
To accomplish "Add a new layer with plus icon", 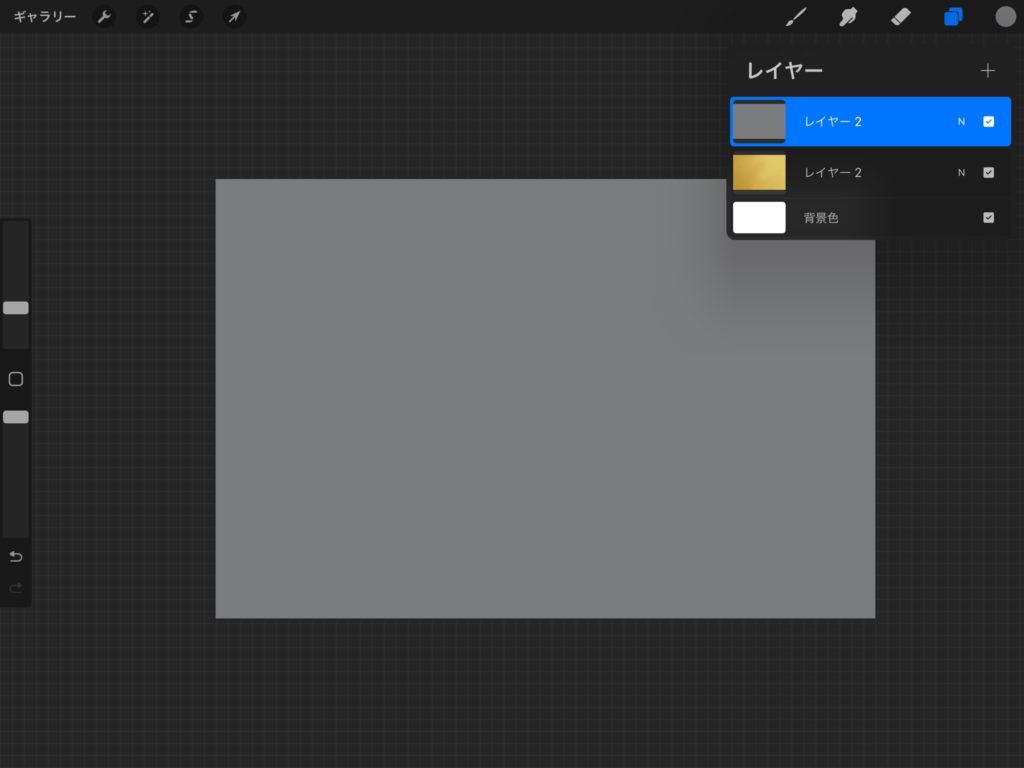I will [988, 71].
